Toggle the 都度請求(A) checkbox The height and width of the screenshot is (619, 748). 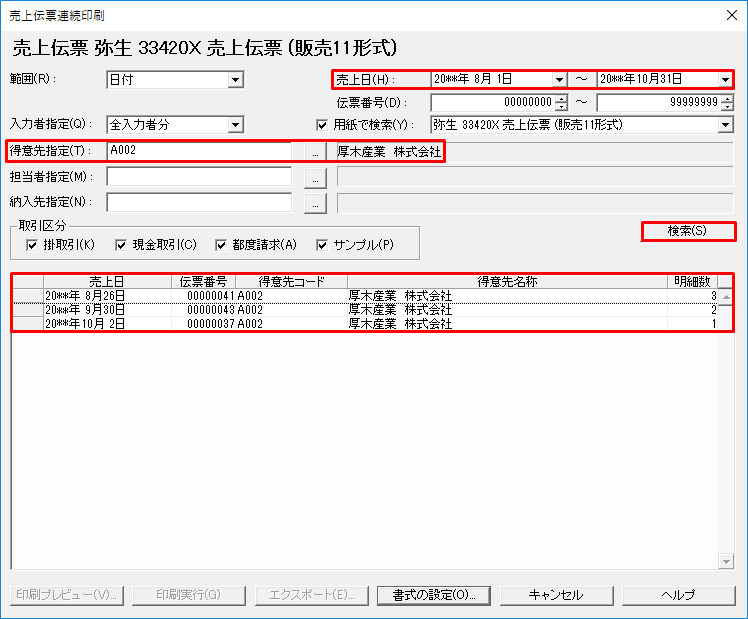[221, 245]
